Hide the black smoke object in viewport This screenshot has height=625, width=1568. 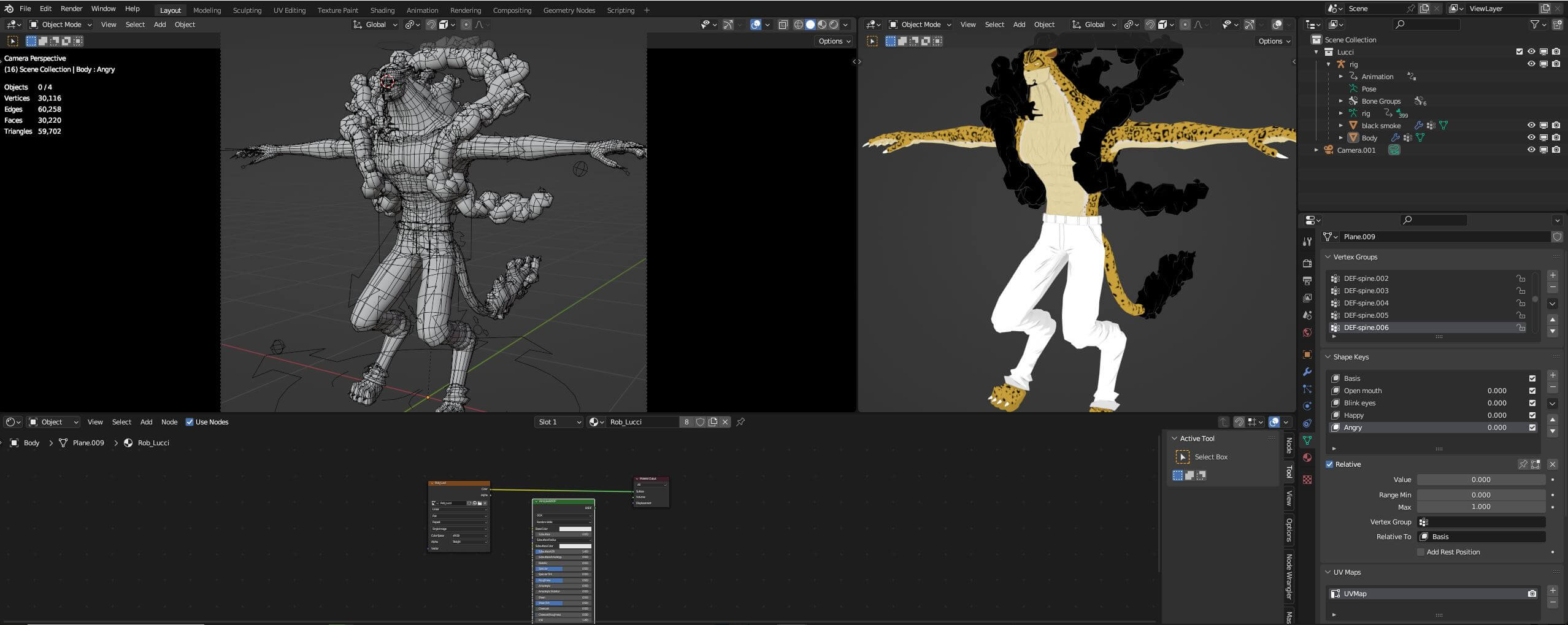coord(1531,125)
